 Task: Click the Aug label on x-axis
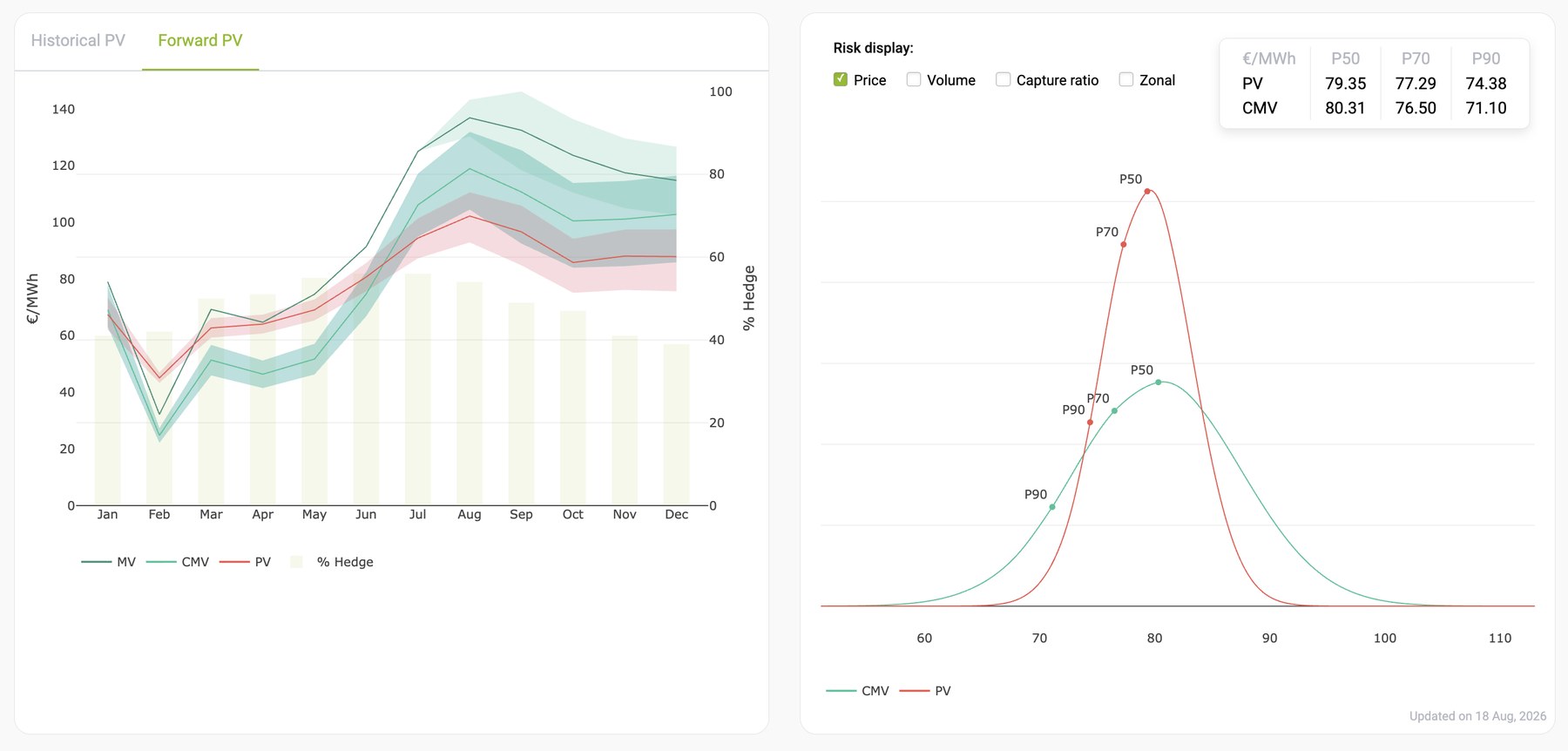coord(470,514)
